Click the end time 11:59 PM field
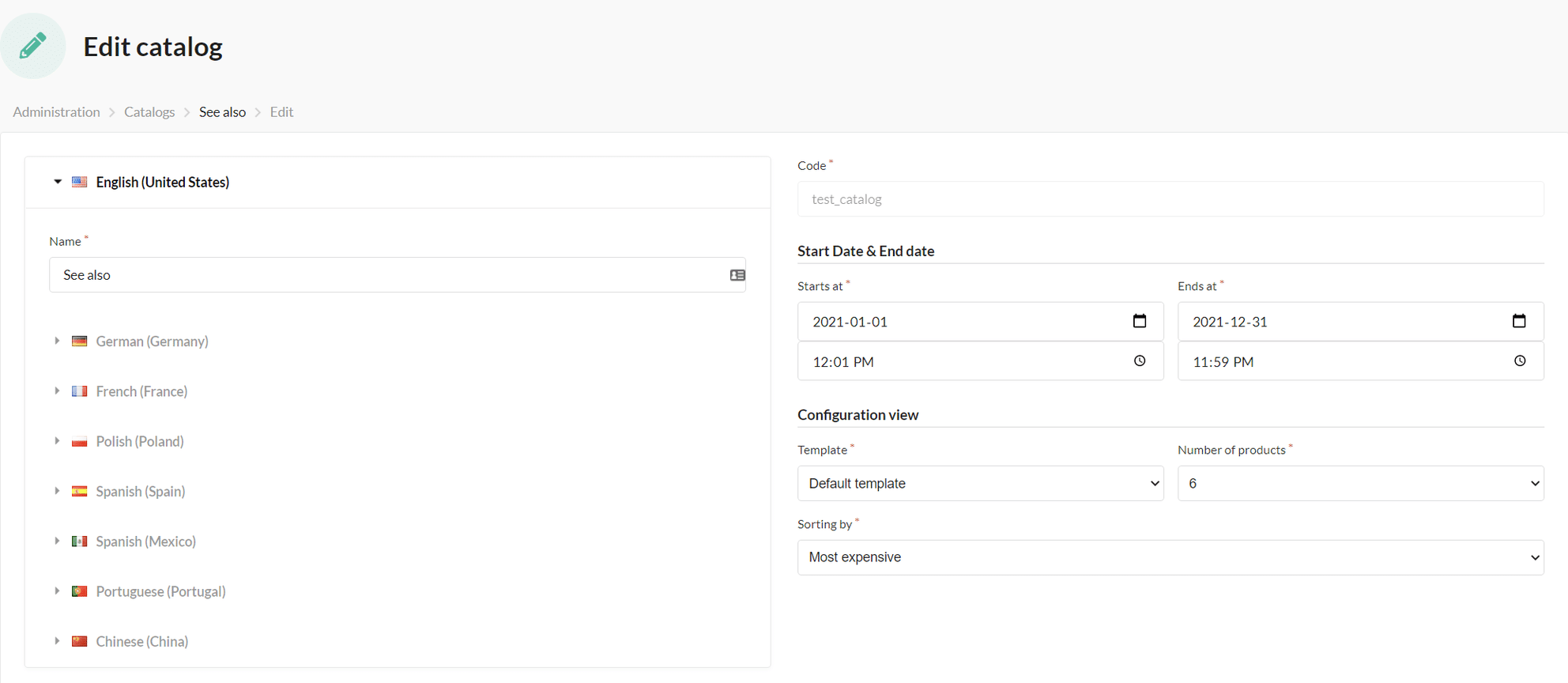 point(1360,361)
